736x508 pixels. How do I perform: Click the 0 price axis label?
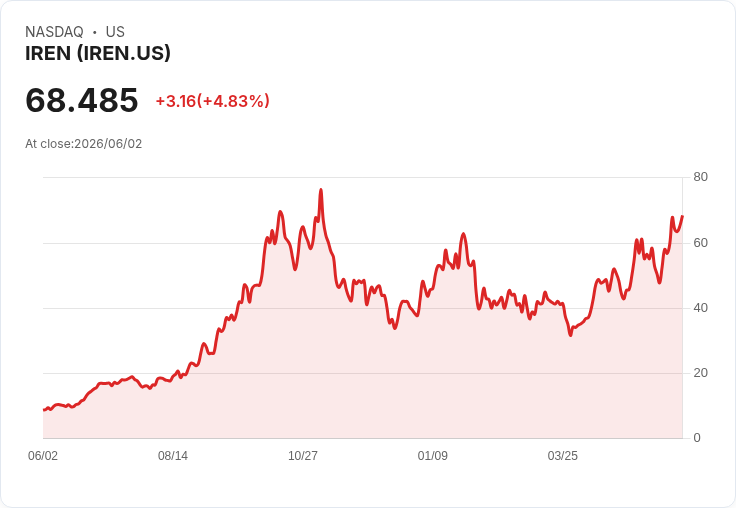tap(697, 438)
